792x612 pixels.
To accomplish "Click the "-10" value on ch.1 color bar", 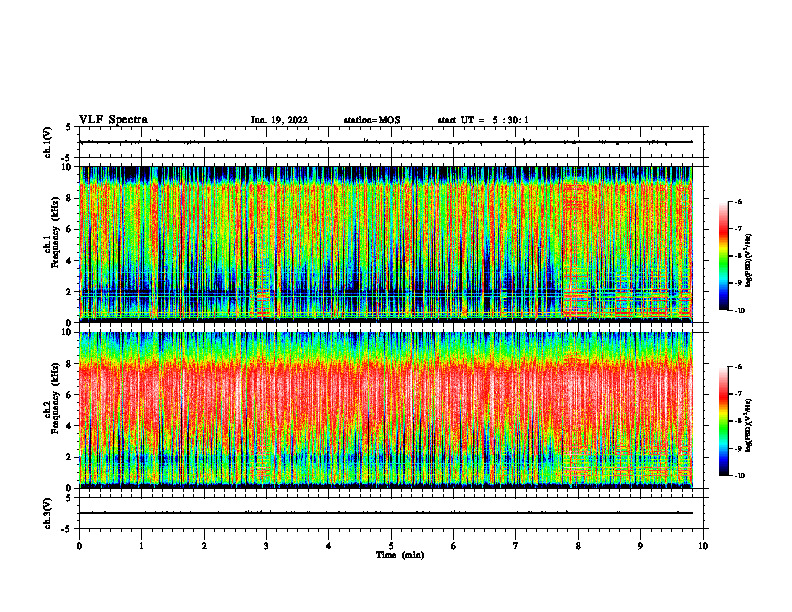I will [739, 311].
